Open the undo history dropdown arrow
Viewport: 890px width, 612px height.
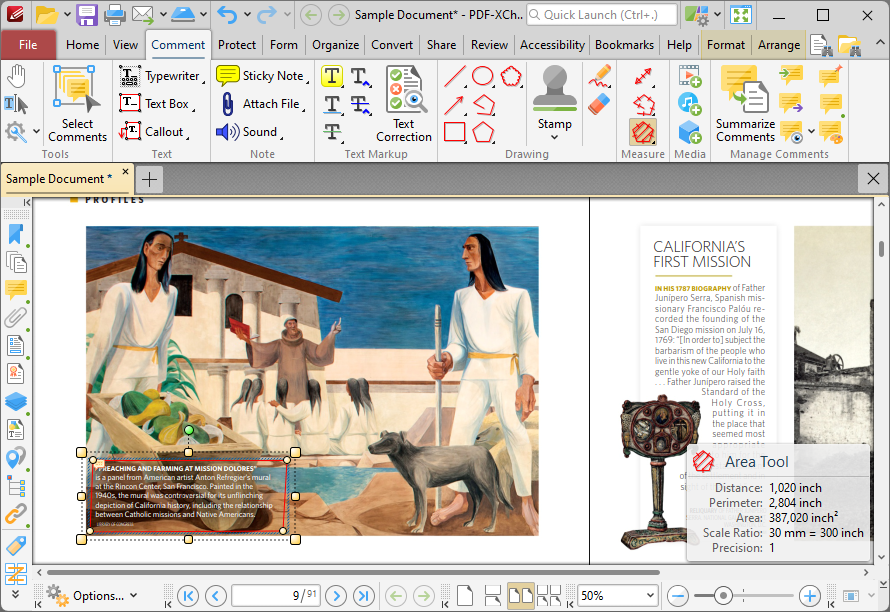pos(247,15)
